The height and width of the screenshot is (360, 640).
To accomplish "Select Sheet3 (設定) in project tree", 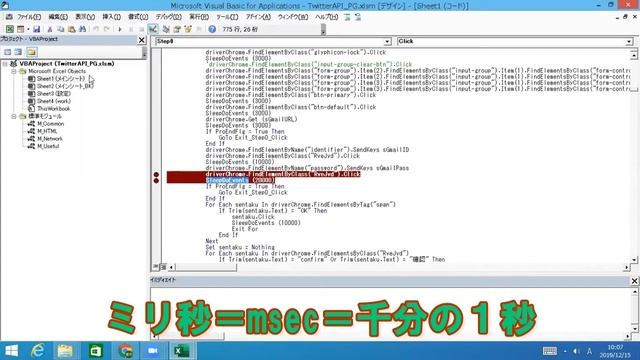I will pyautogui.click(x=53, y=93).
